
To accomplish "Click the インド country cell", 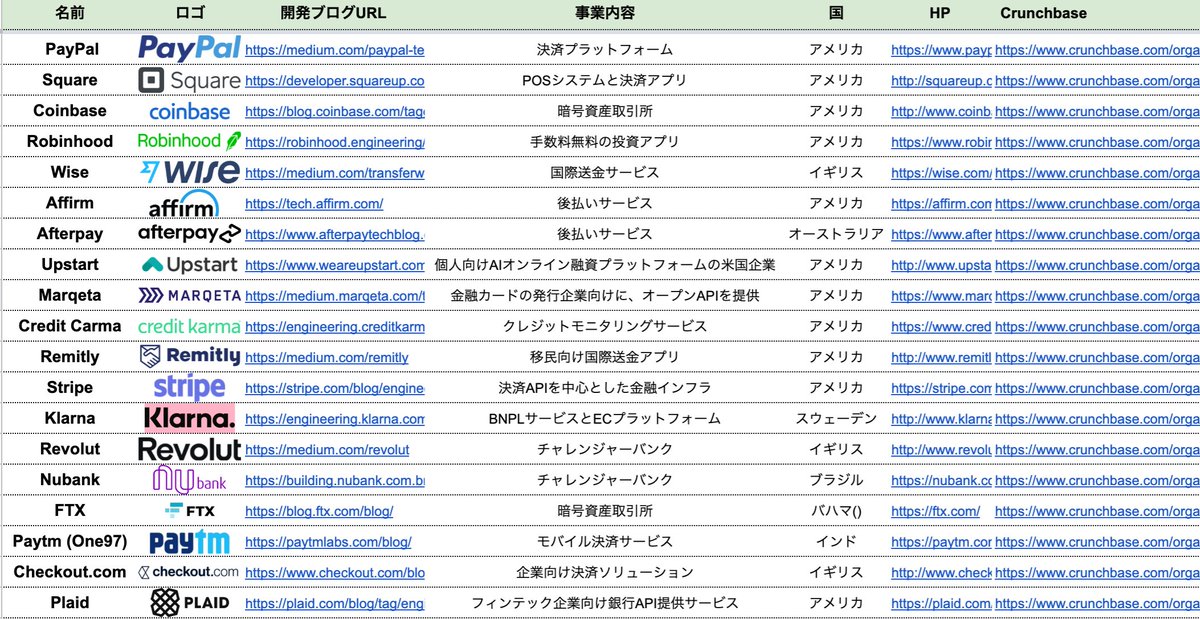I will pos(836,542).
